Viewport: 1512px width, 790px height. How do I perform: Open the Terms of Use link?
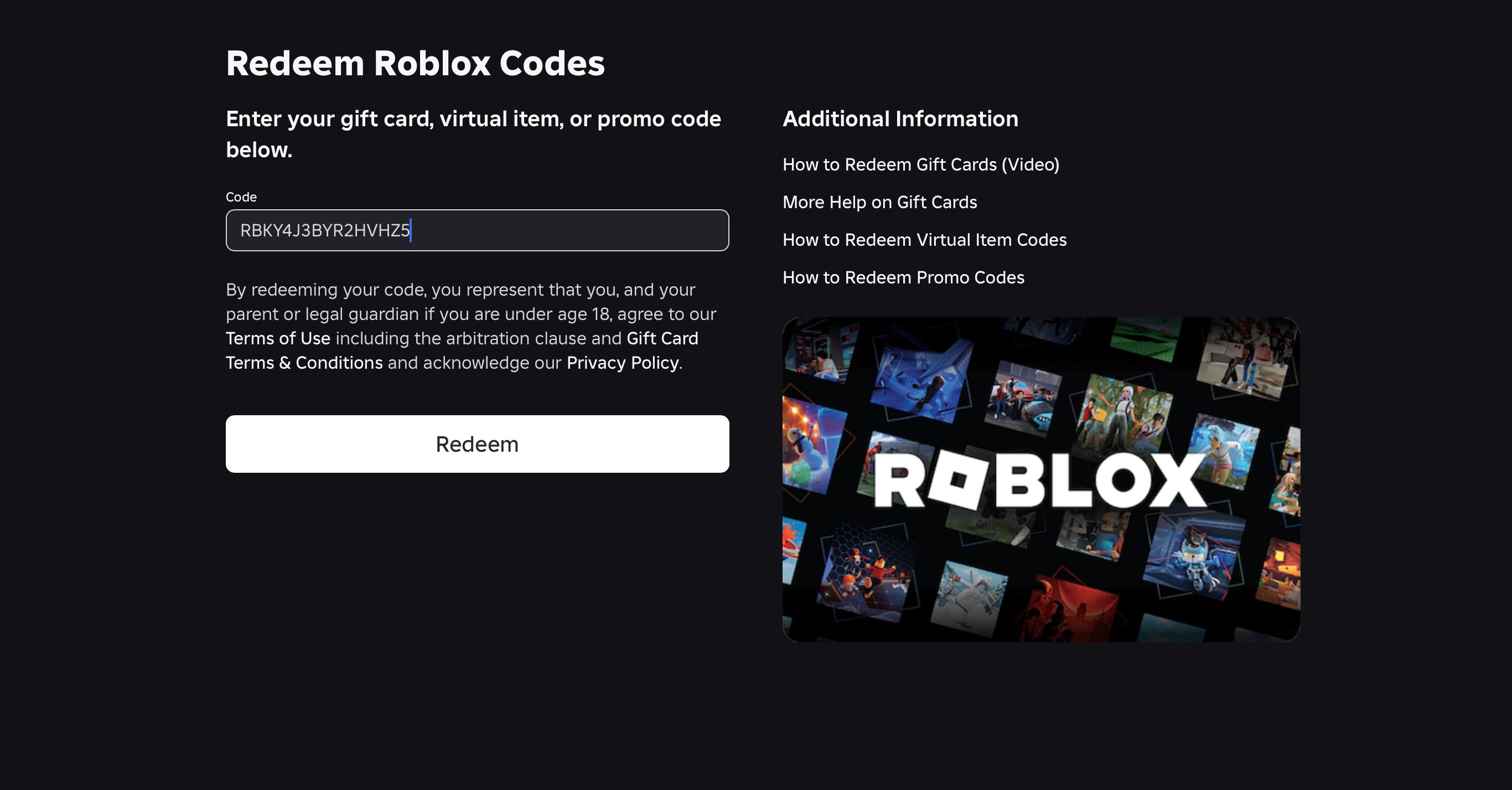coord(278,339)
